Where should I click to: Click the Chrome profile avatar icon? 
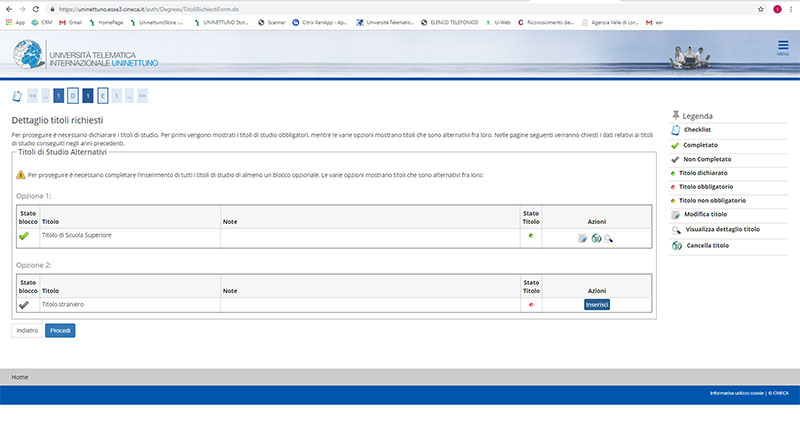(x=777, y=8)
